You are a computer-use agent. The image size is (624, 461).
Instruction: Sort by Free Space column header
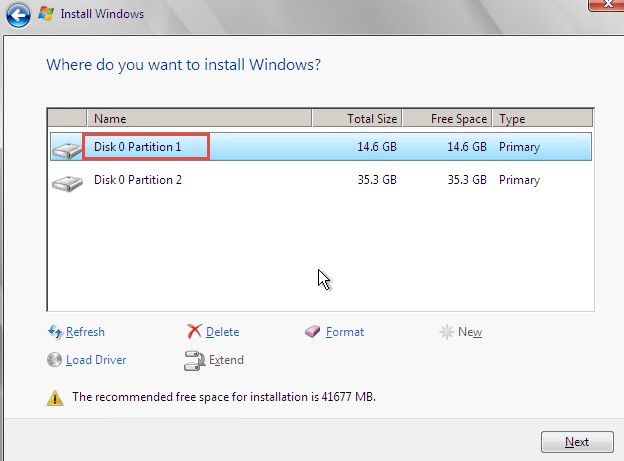[x=447, y=119]
